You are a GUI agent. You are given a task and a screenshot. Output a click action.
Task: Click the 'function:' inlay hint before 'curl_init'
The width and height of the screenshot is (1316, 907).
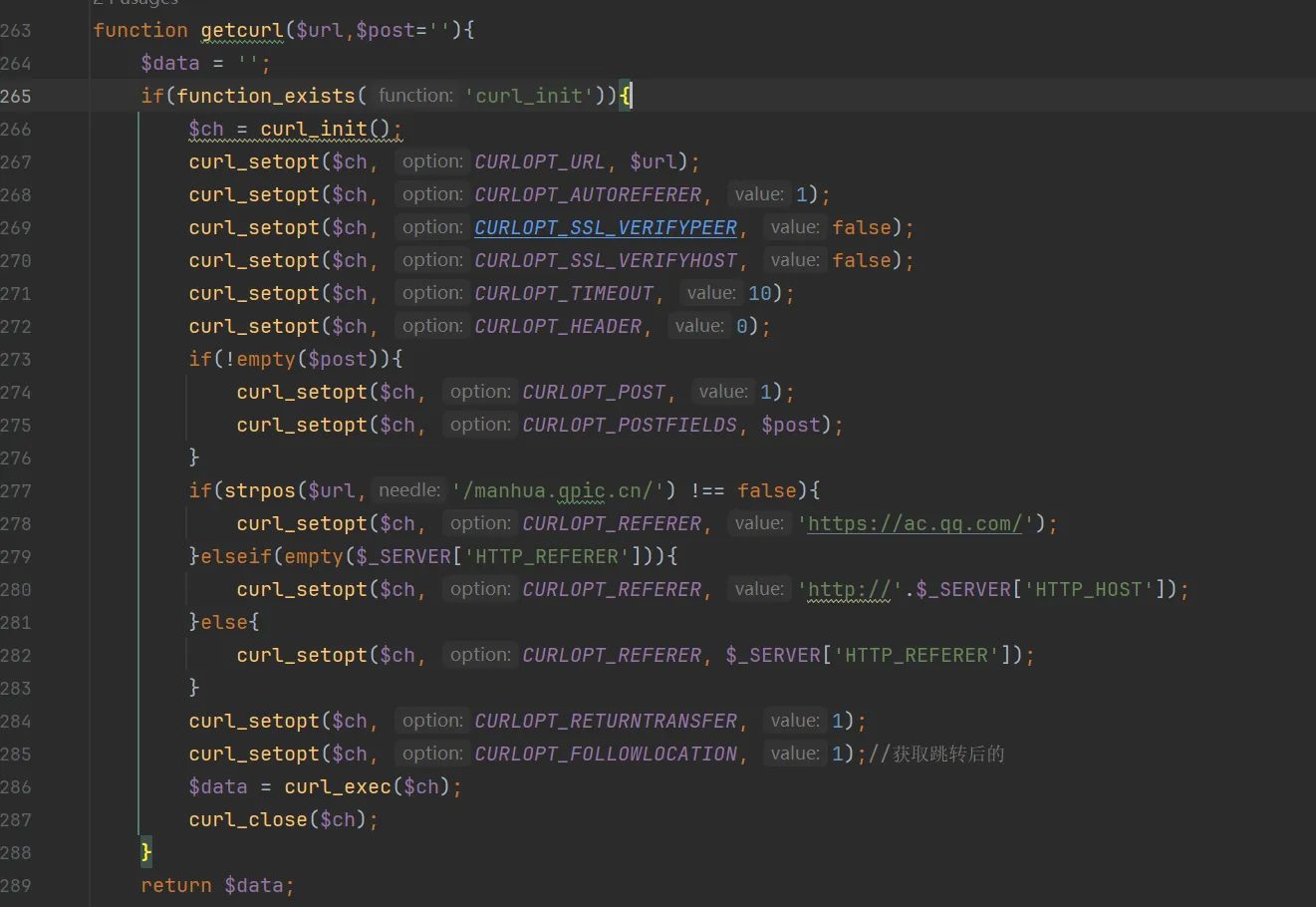tap(415, 96)
